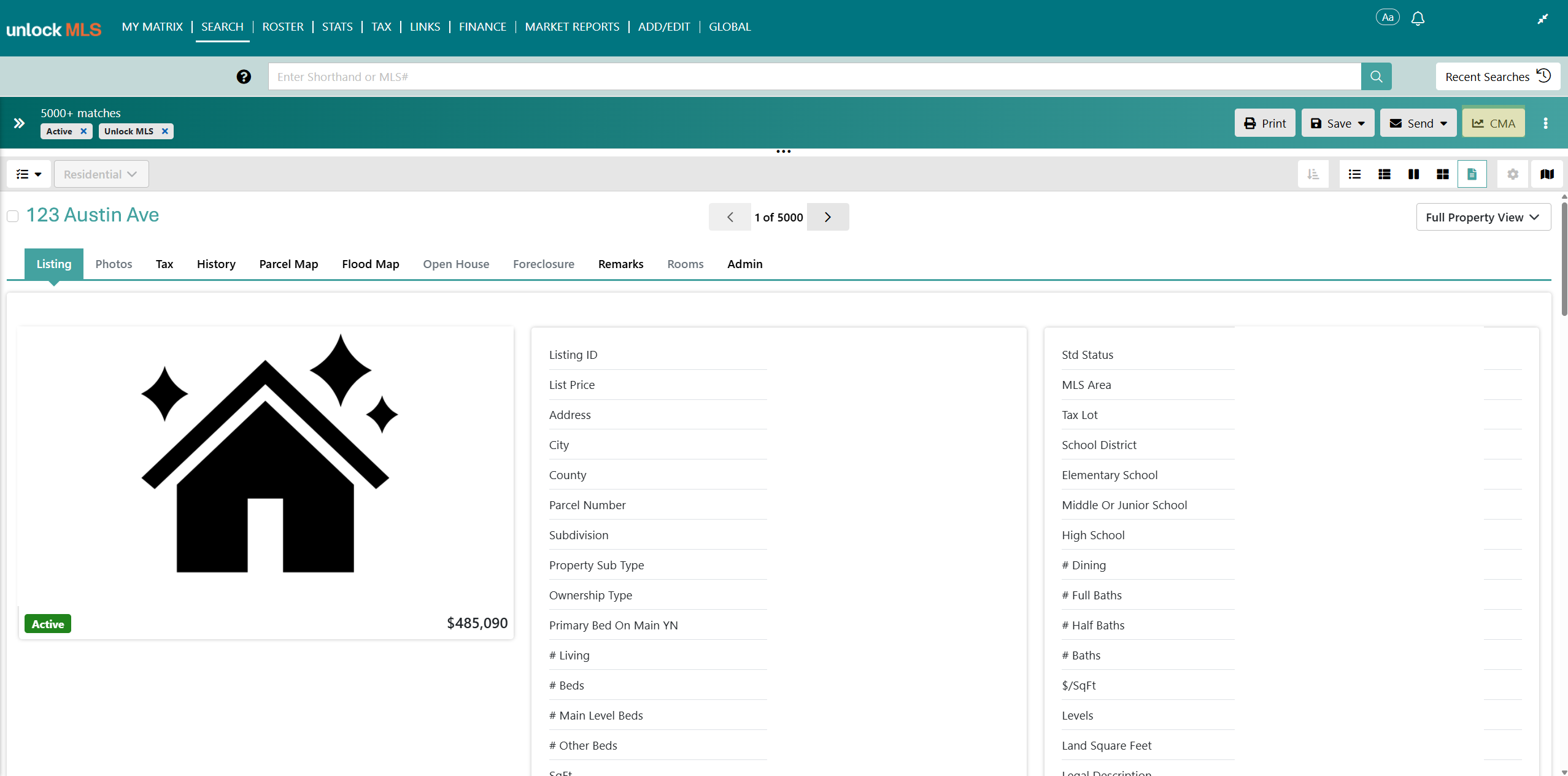Click the green Active status badge

pos(48,624)
